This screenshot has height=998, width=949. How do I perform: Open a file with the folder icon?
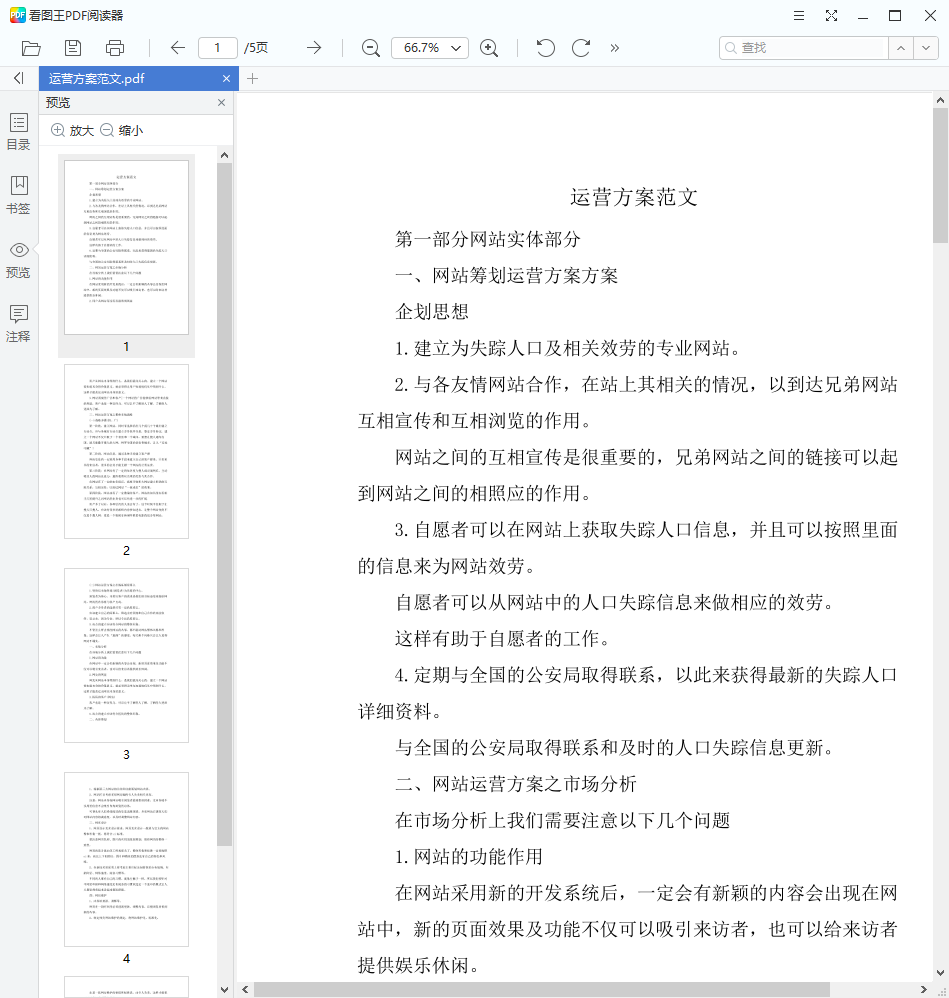coord(31,48)
